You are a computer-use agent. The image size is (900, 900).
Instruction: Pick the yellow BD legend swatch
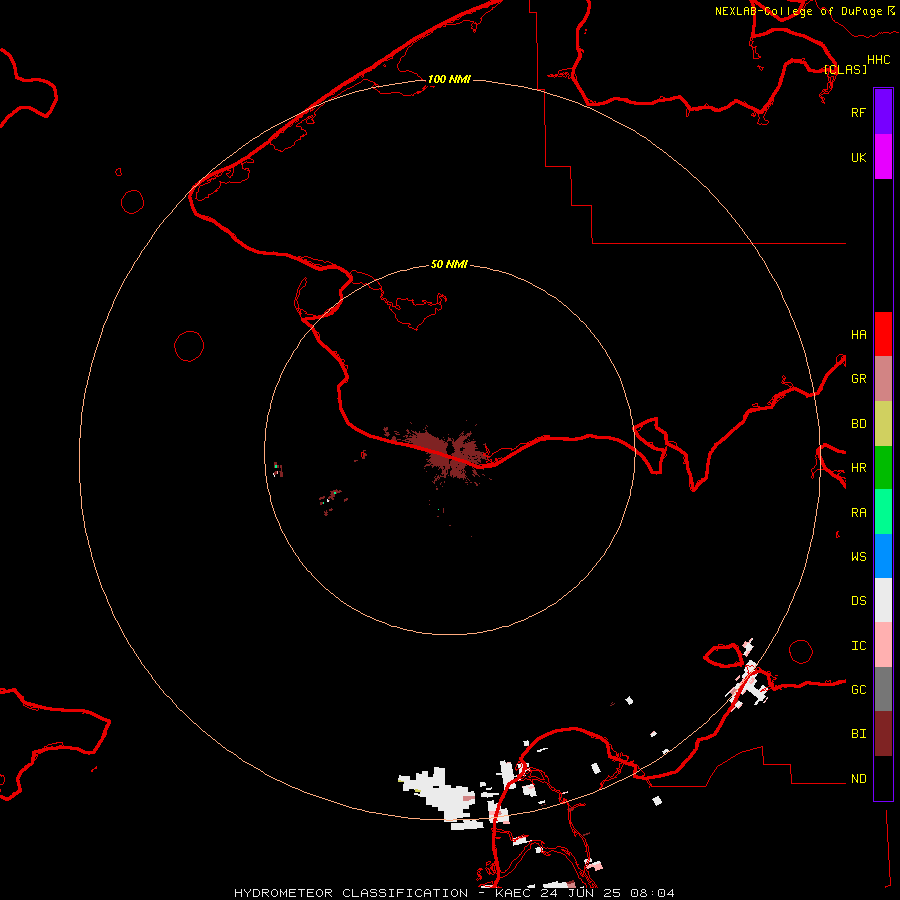[x=883, y=424]
